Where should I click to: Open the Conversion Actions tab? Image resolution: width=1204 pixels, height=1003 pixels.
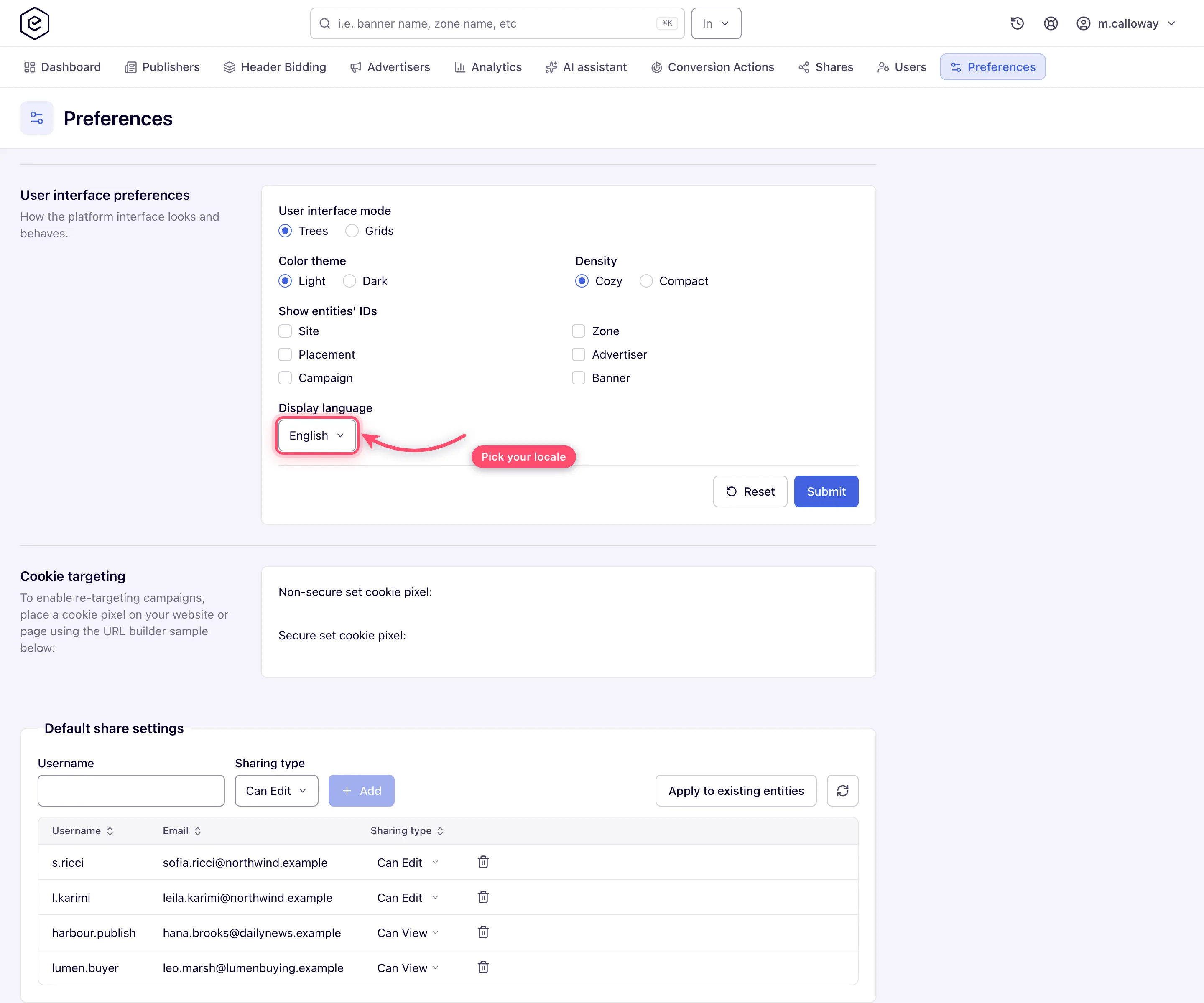pyautogui.click(x=713, y=67)
